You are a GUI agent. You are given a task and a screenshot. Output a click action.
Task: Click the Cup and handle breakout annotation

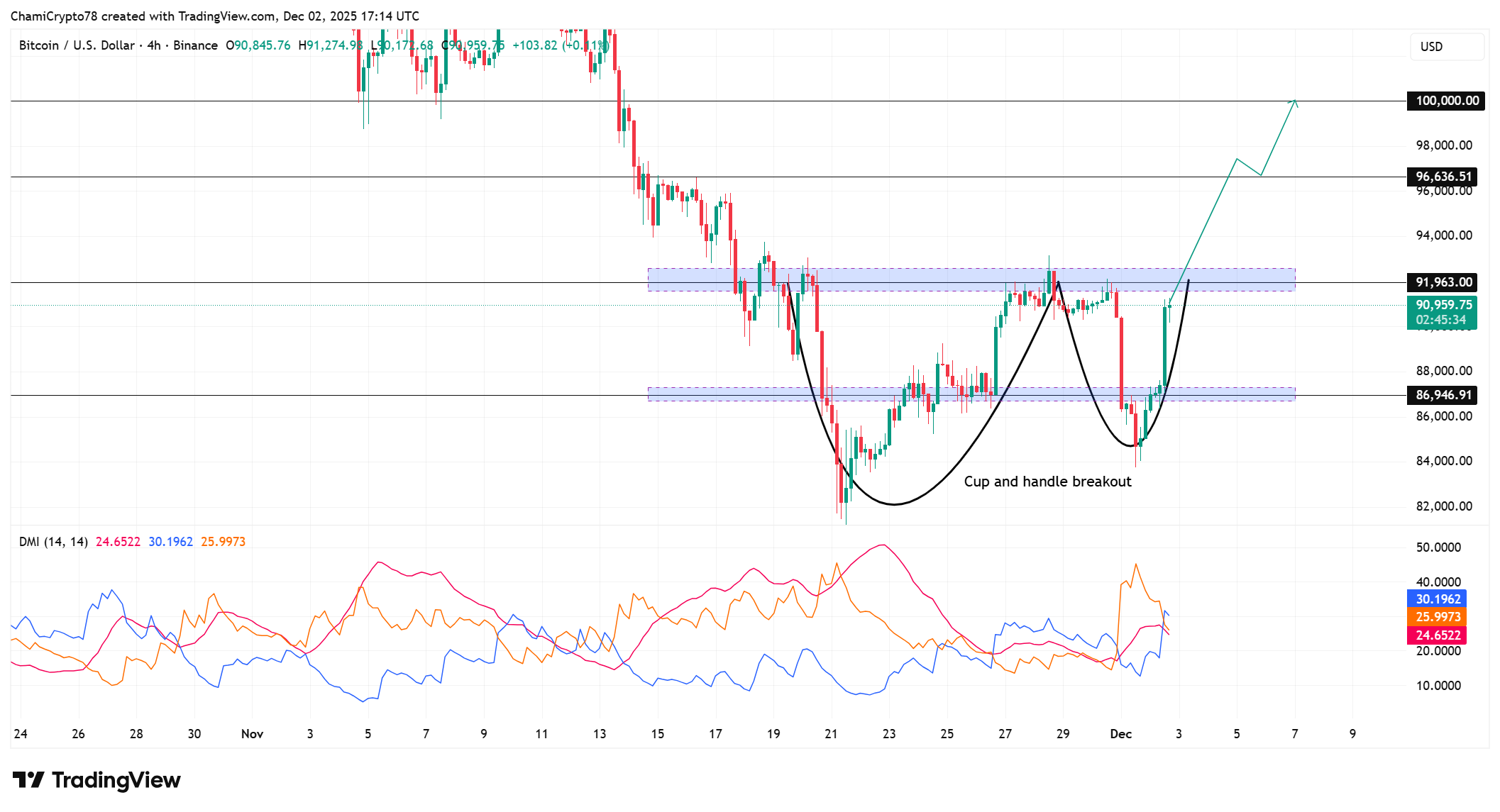(x=1049, y=482)
